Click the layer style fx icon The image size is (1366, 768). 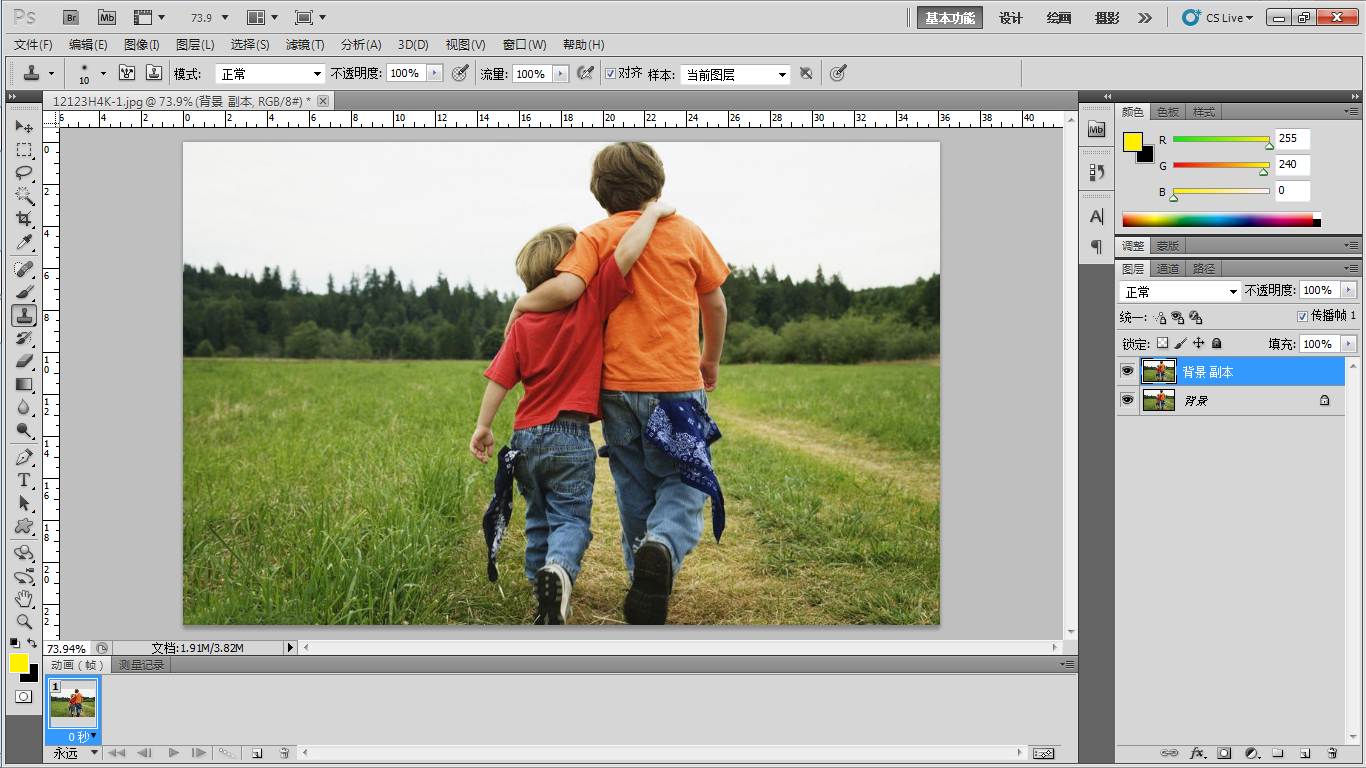point(1196,752)
